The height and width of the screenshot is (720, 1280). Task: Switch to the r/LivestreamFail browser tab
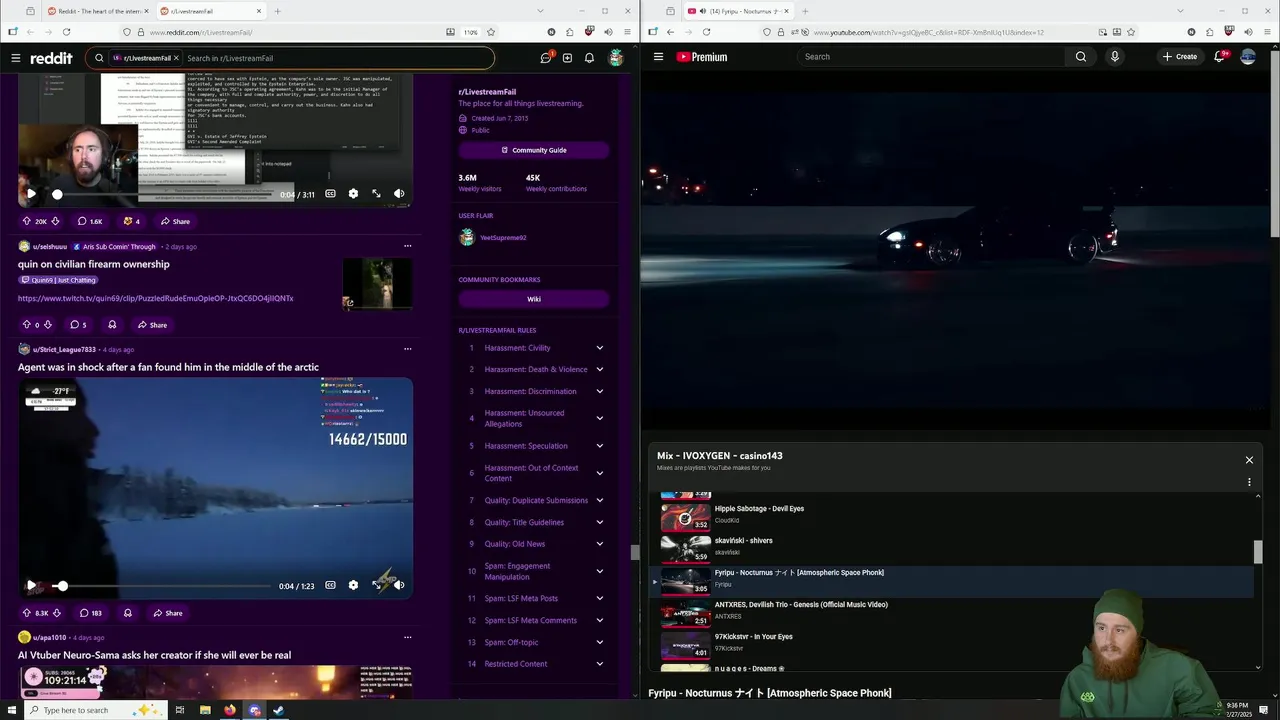pyautogui.click(x=209, y=11)
